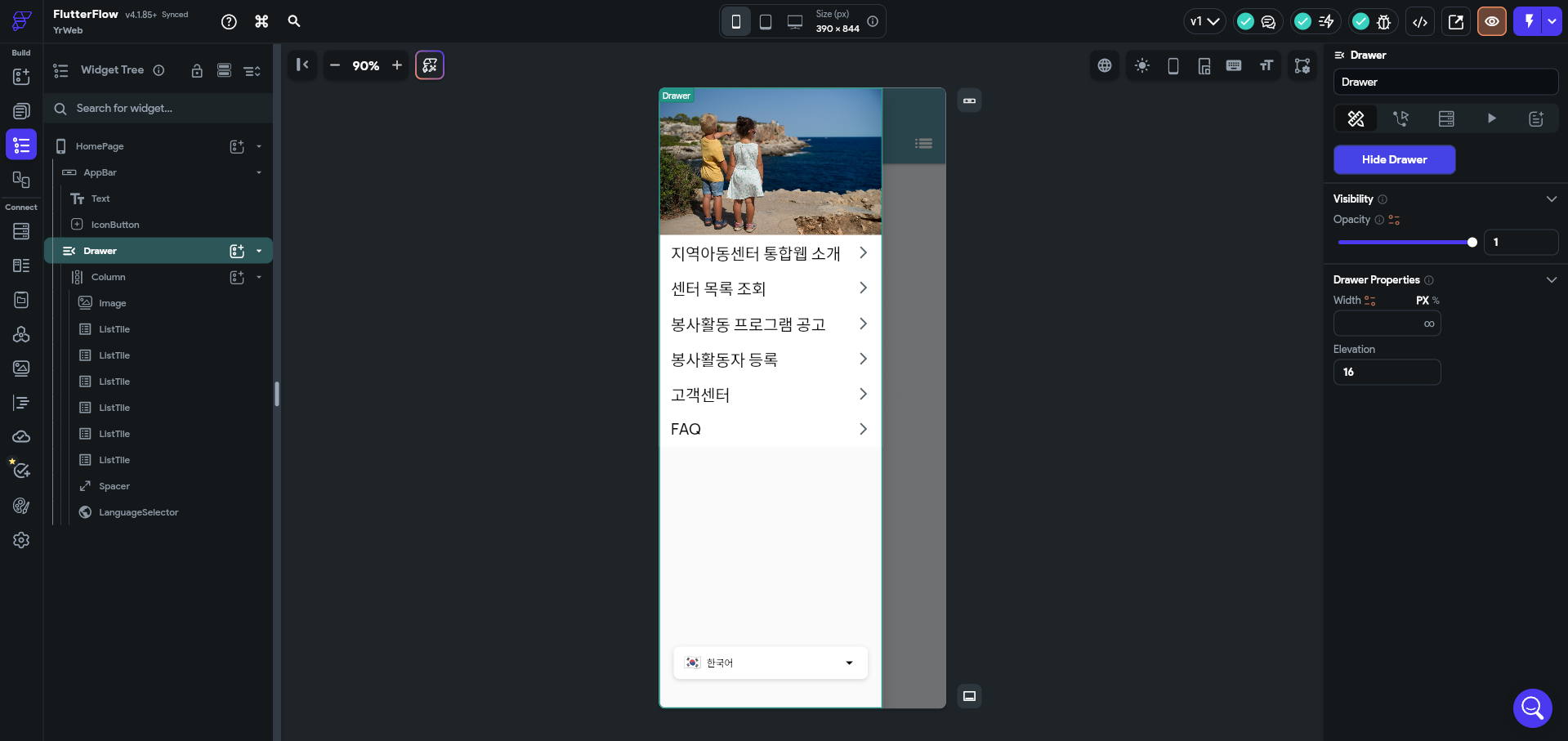Screen dimensions: 1568x741
Task: Collapse the AppBar tree arrow
Action: coord(259,172)
